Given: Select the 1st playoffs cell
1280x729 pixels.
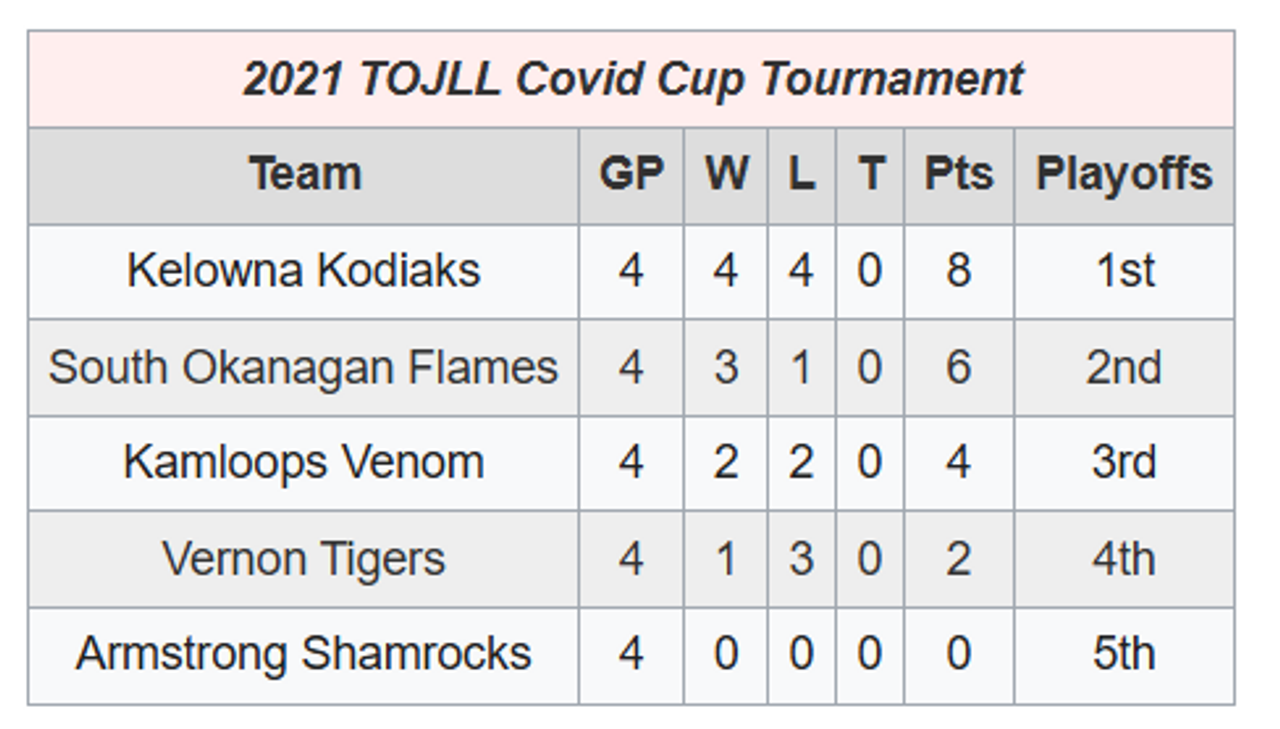Looking at the screenshot, I should pyautogui.click(x=1124, y=271).
